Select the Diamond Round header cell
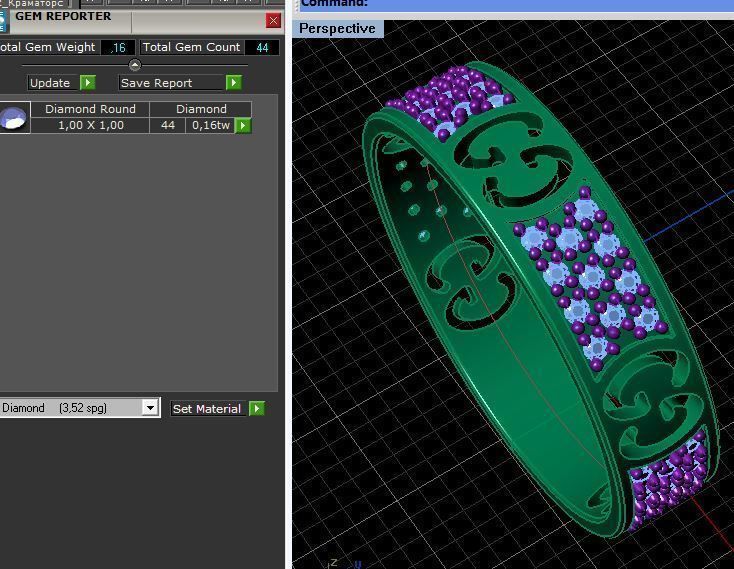 click(x=90, y=109)
